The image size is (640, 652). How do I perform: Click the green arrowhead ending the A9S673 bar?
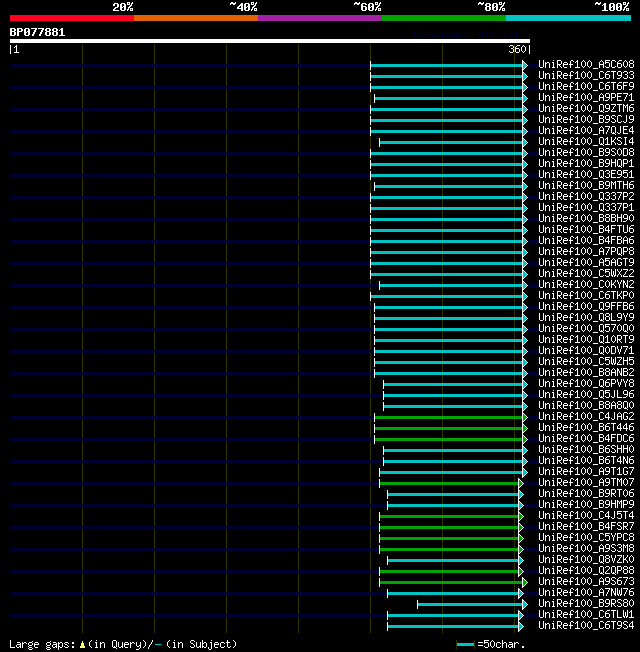coord(525,582)
